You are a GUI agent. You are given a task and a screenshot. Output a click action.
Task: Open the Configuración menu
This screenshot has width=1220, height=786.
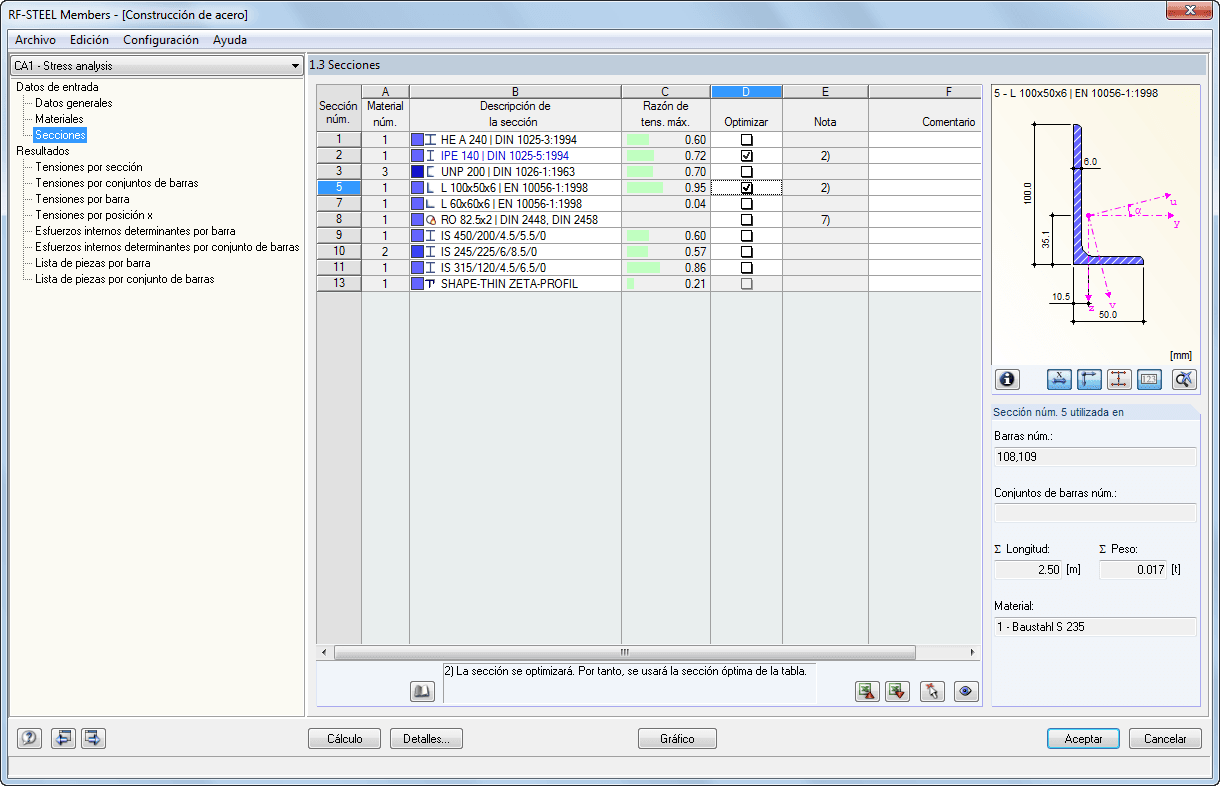pos(161,40)
